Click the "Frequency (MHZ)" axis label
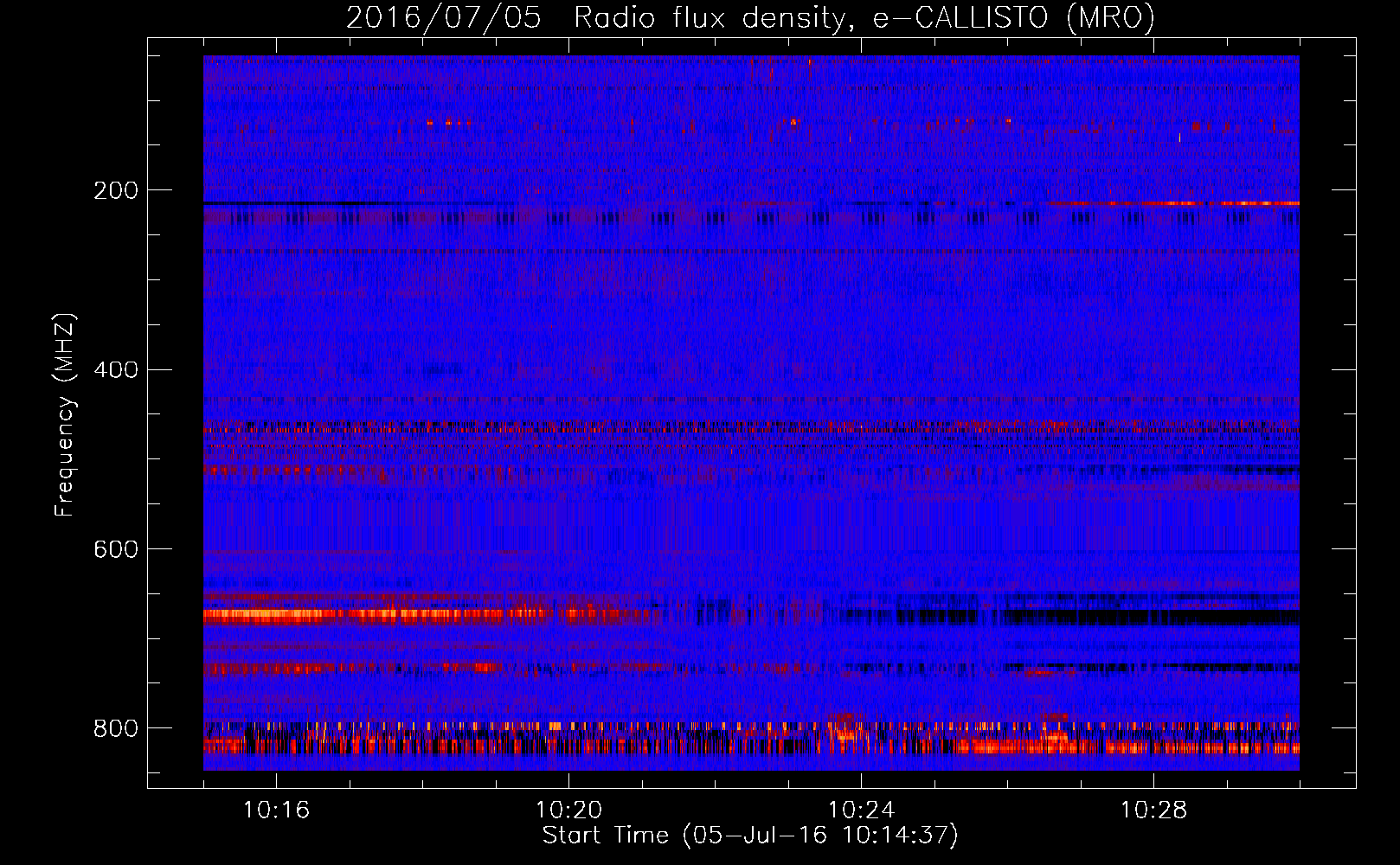 65,414
